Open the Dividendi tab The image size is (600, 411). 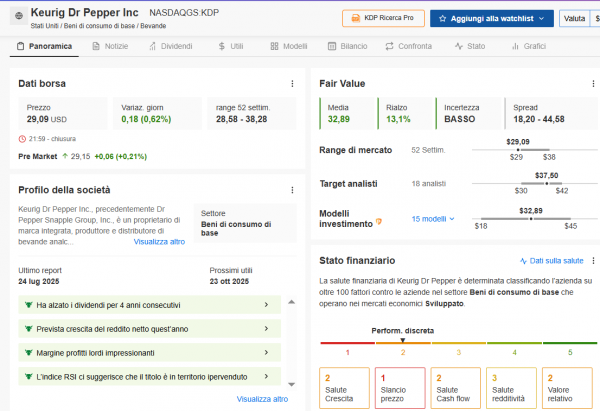(x=171, y=46)
